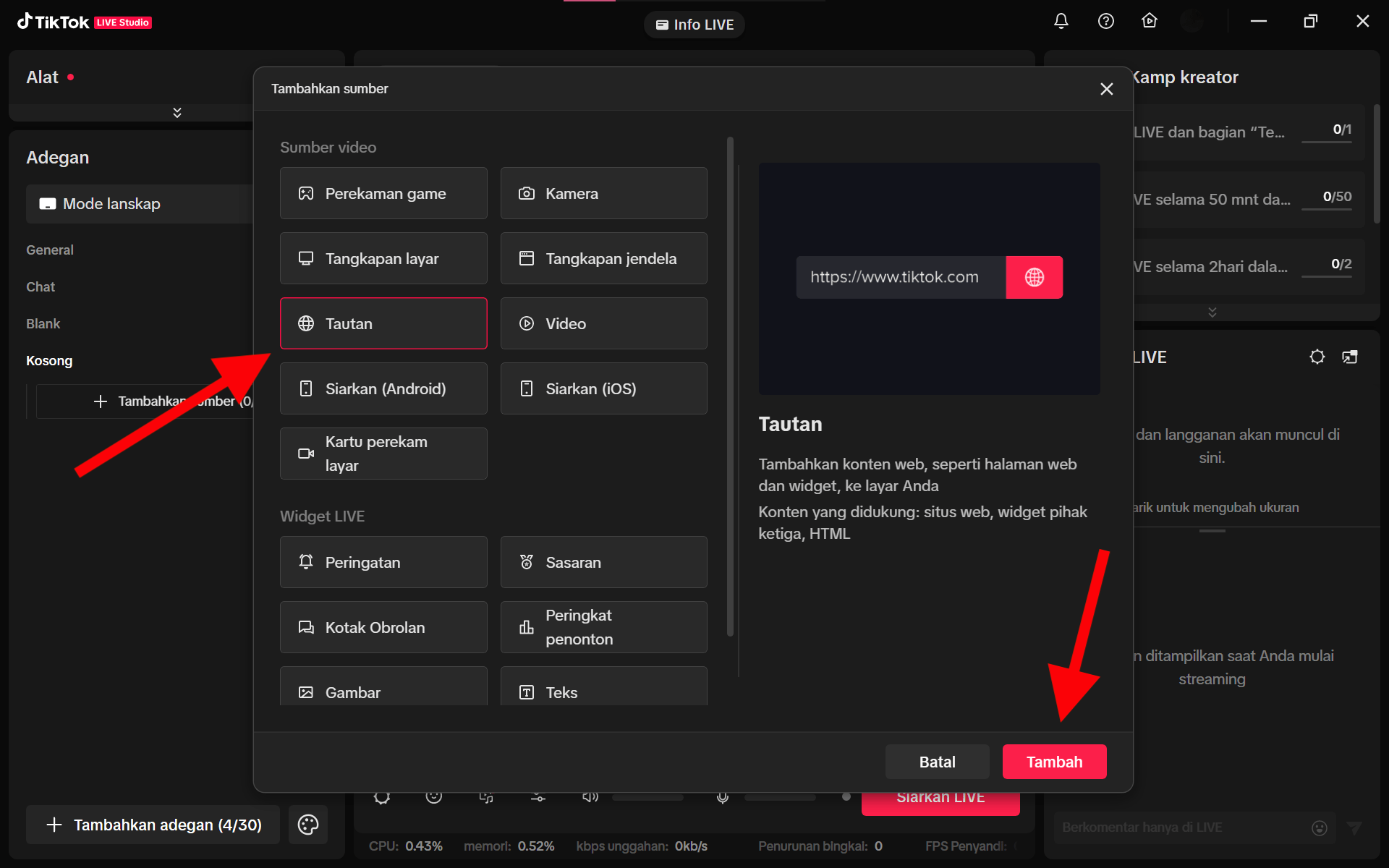The height and width of the screenshot is (868, 1389).
Task: Click the creator home icon in title bar
Action: tap(1149, 22)
